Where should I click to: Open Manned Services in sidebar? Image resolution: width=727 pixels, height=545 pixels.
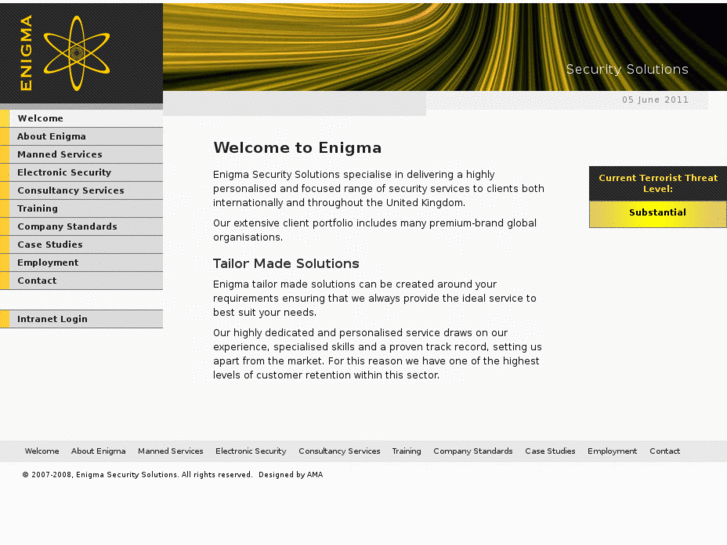[59, 154]
